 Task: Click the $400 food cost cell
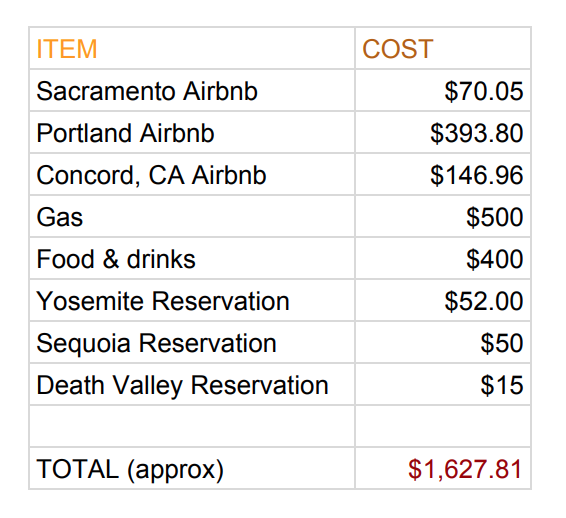[443, 258]
